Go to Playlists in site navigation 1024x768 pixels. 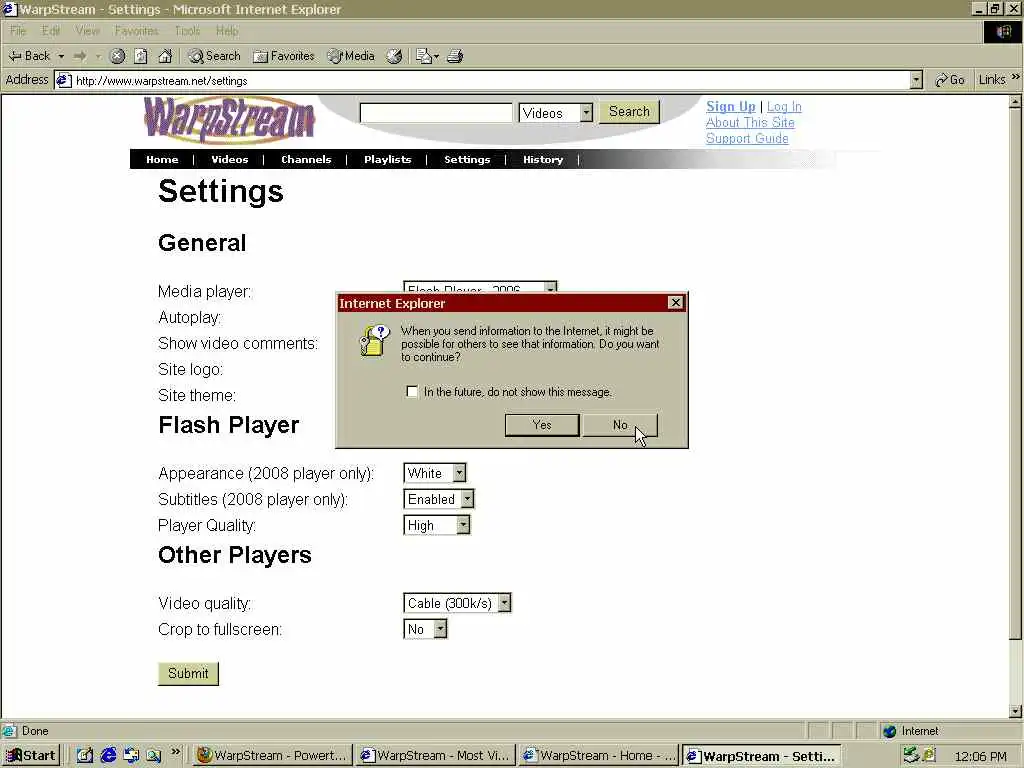click(x=387, y=159)
